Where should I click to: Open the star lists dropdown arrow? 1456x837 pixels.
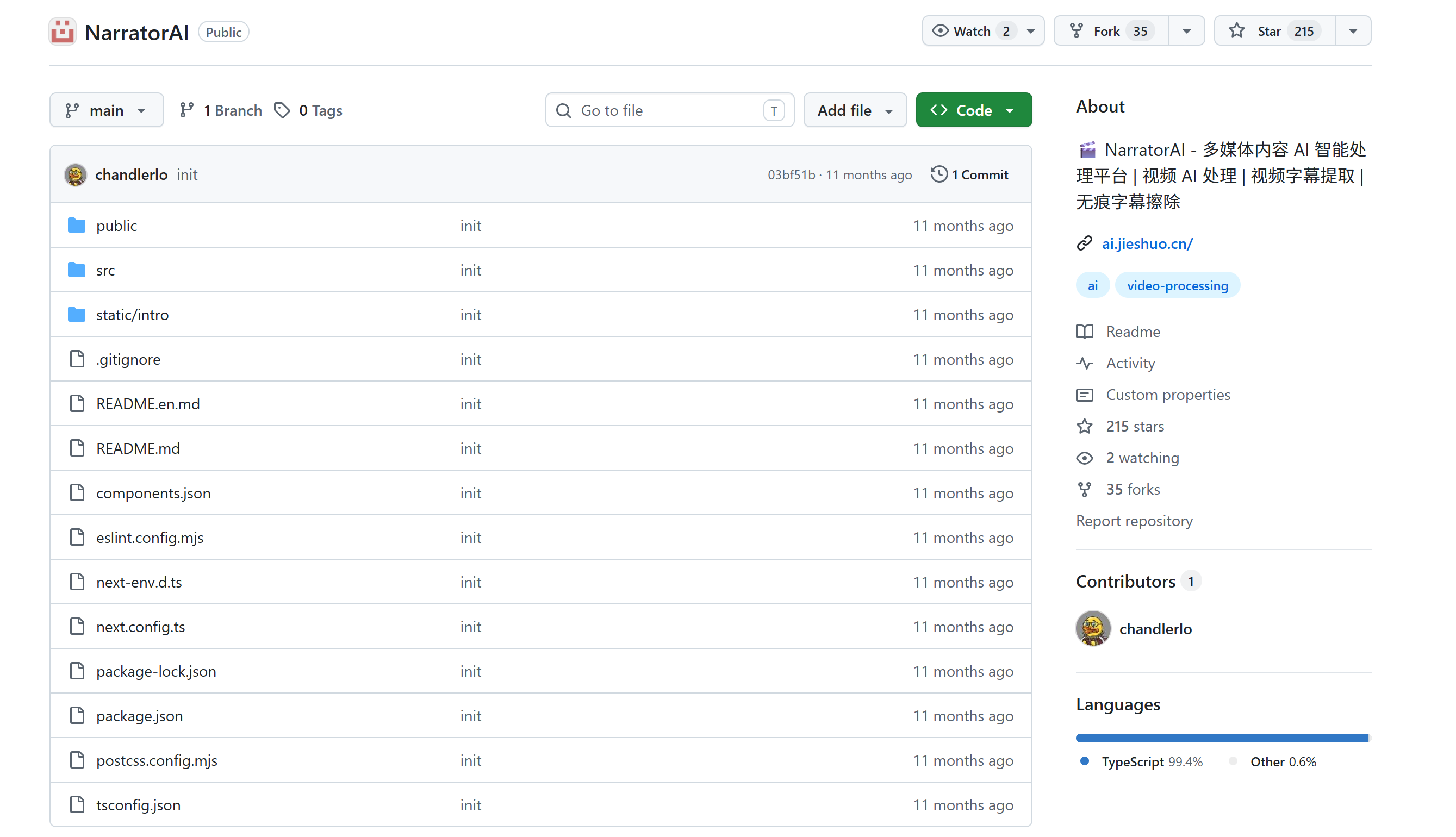[x=1353, y=31]
